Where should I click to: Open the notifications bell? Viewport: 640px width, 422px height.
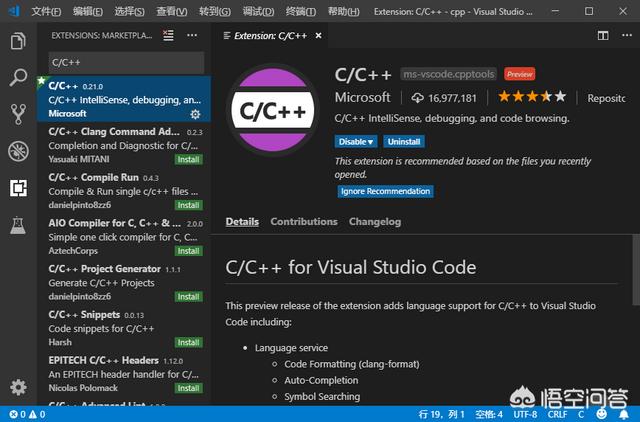point(624,414)
